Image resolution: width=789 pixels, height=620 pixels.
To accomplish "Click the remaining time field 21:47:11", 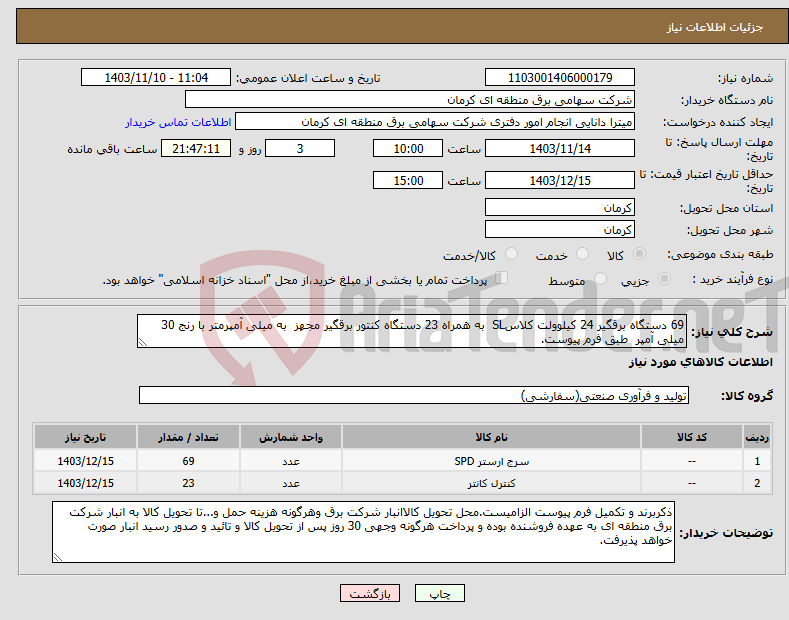I will pyautogui.click(x=196, y=148).
